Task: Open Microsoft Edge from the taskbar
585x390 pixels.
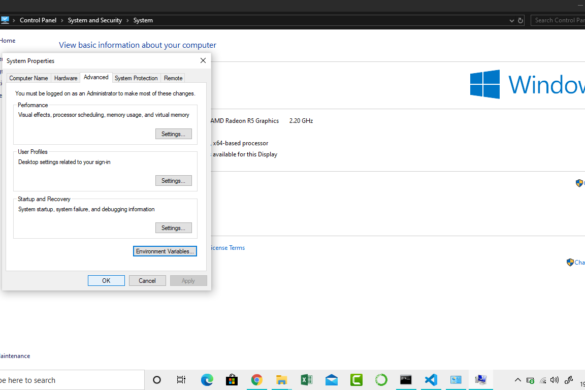Action: (207, 380)
